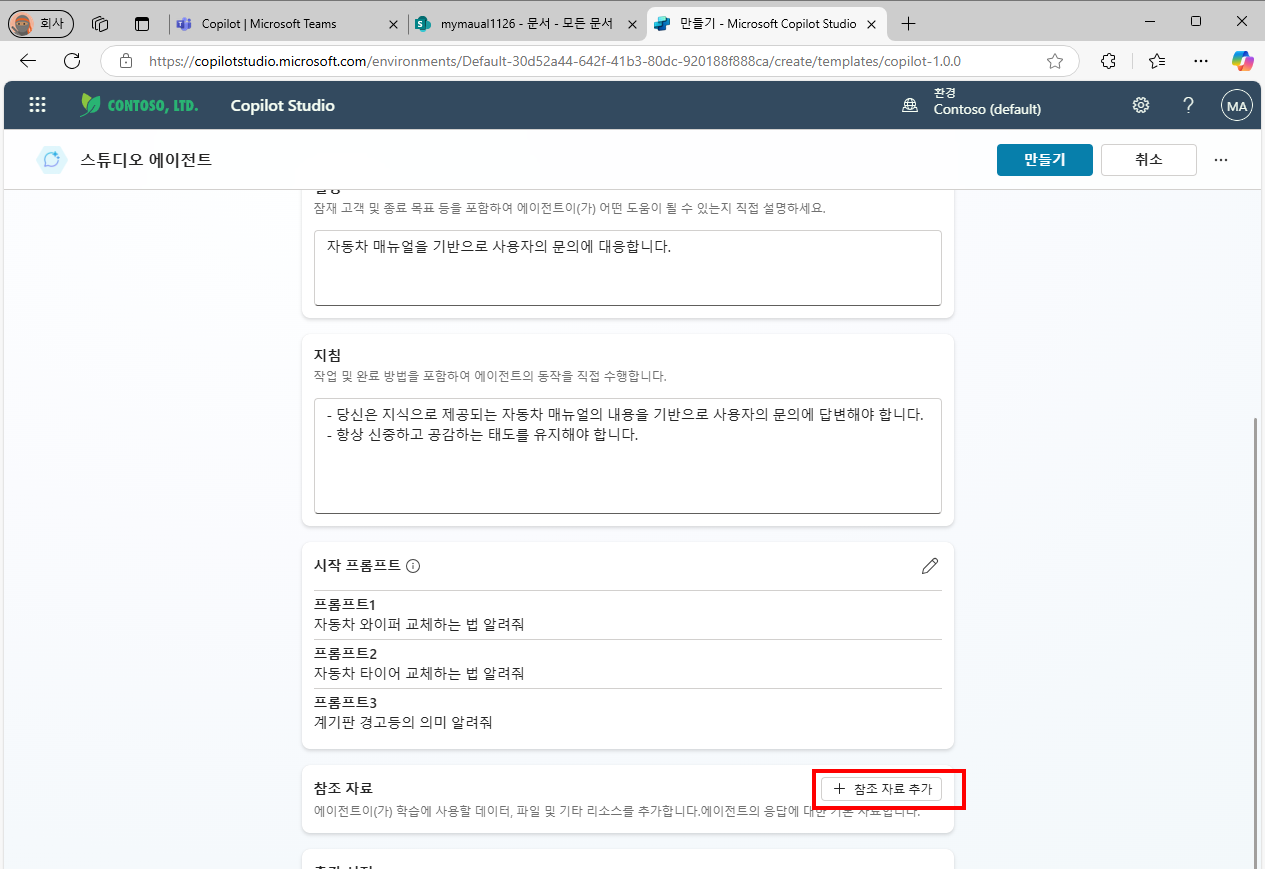The image size is (1265, 869).
Task: Click the Contoso, Ltd. logo
Action: tap(139, 105)
